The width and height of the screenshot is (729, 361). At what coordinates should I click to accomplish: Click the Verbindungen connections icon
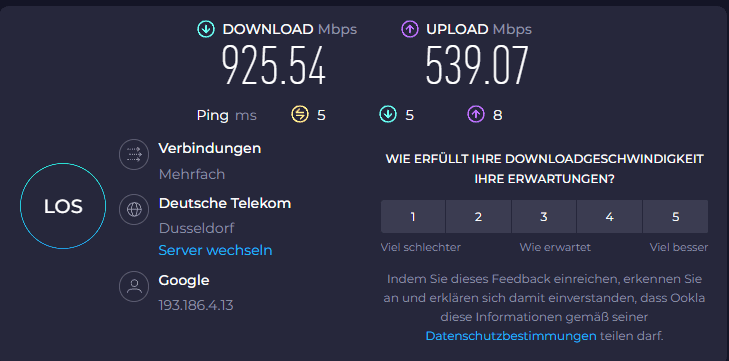[x=134, y=154]
